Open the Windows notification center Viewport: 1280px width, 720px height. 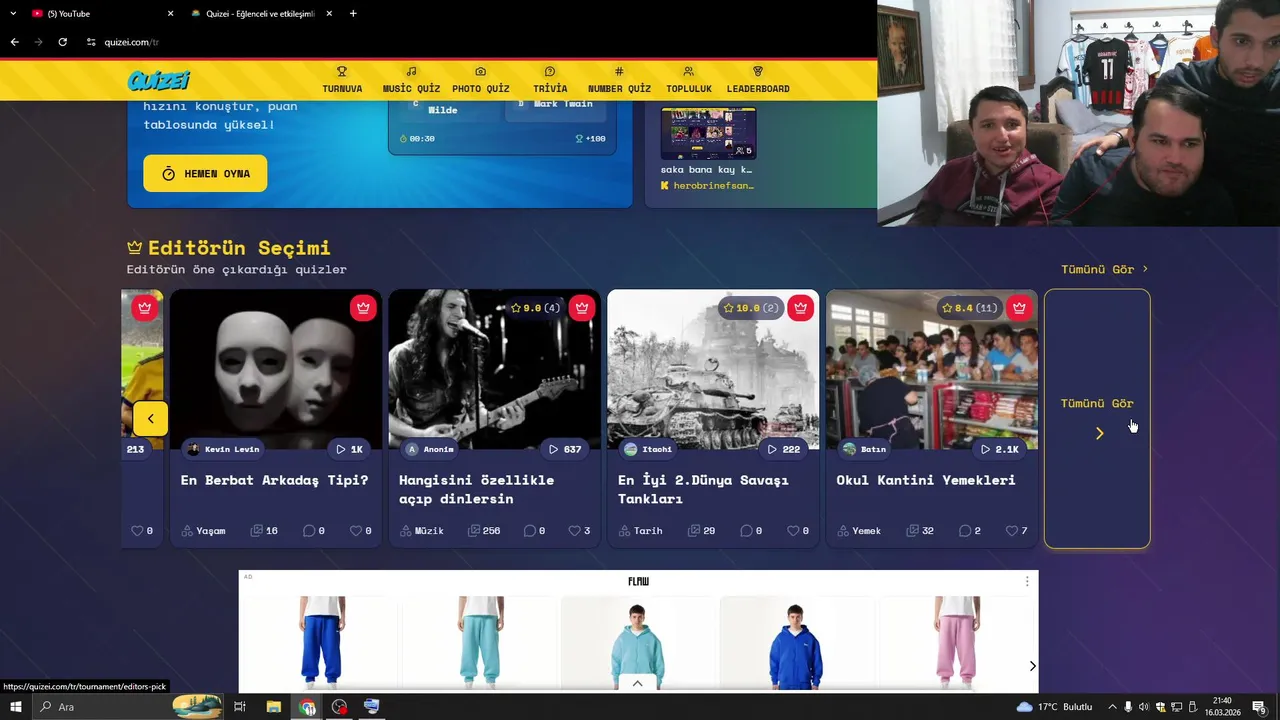pos(1259,707)
